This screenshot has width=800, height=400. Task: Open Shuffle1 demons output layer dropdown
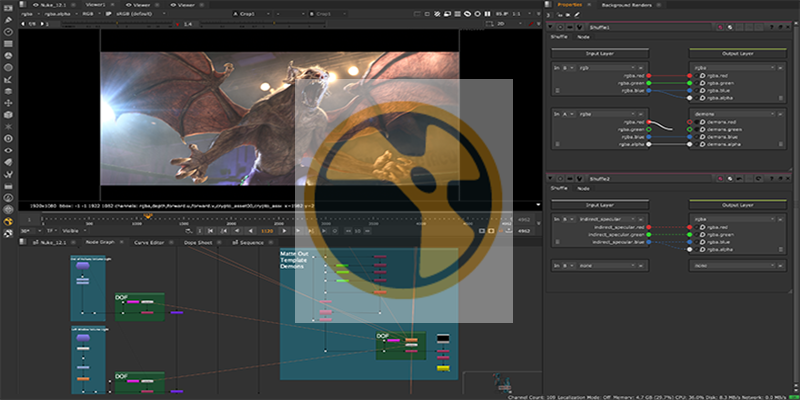point(733,114)
